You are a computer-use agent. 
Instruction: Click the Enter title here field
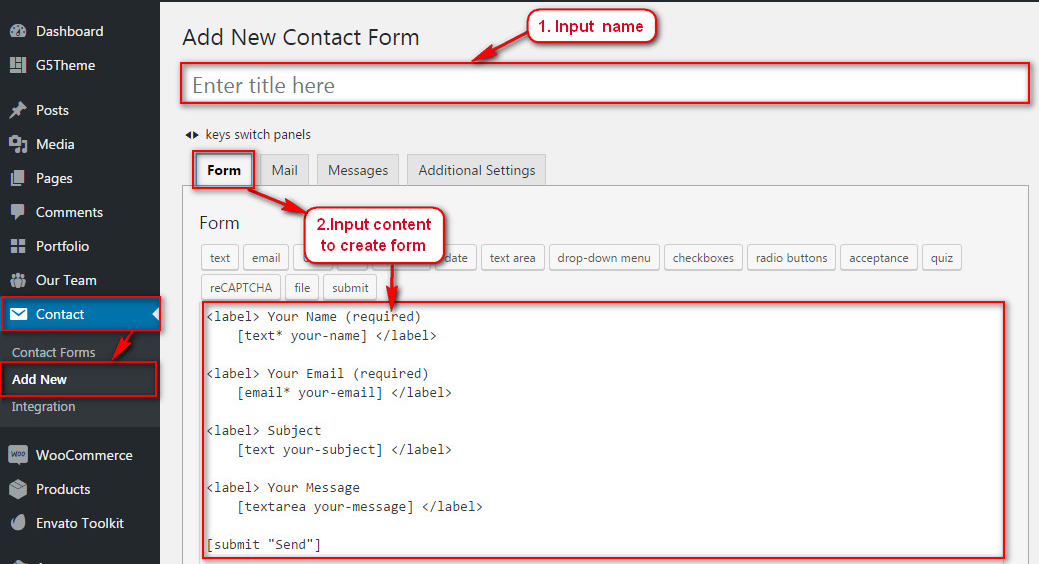(604, 85)
